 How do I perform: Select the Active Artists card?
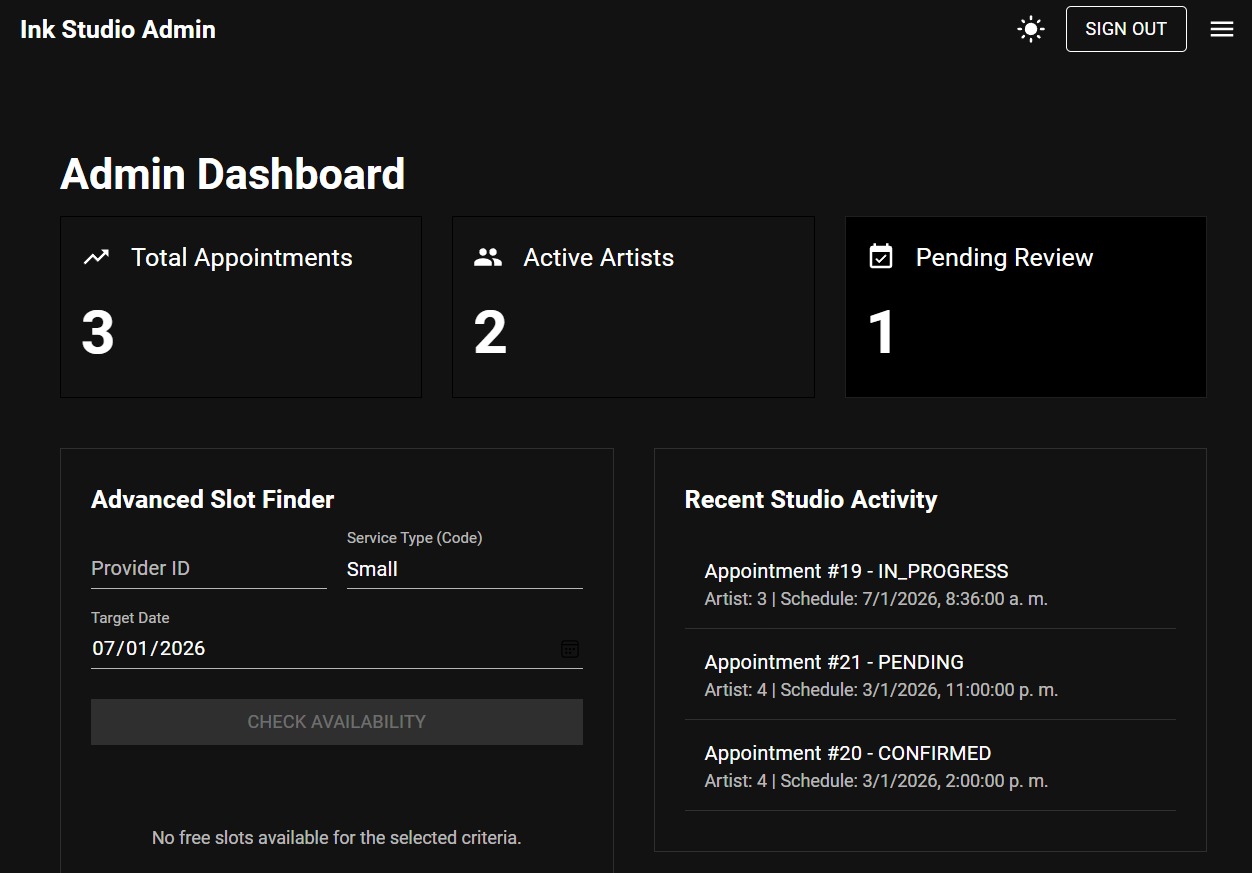coord(633,307)
